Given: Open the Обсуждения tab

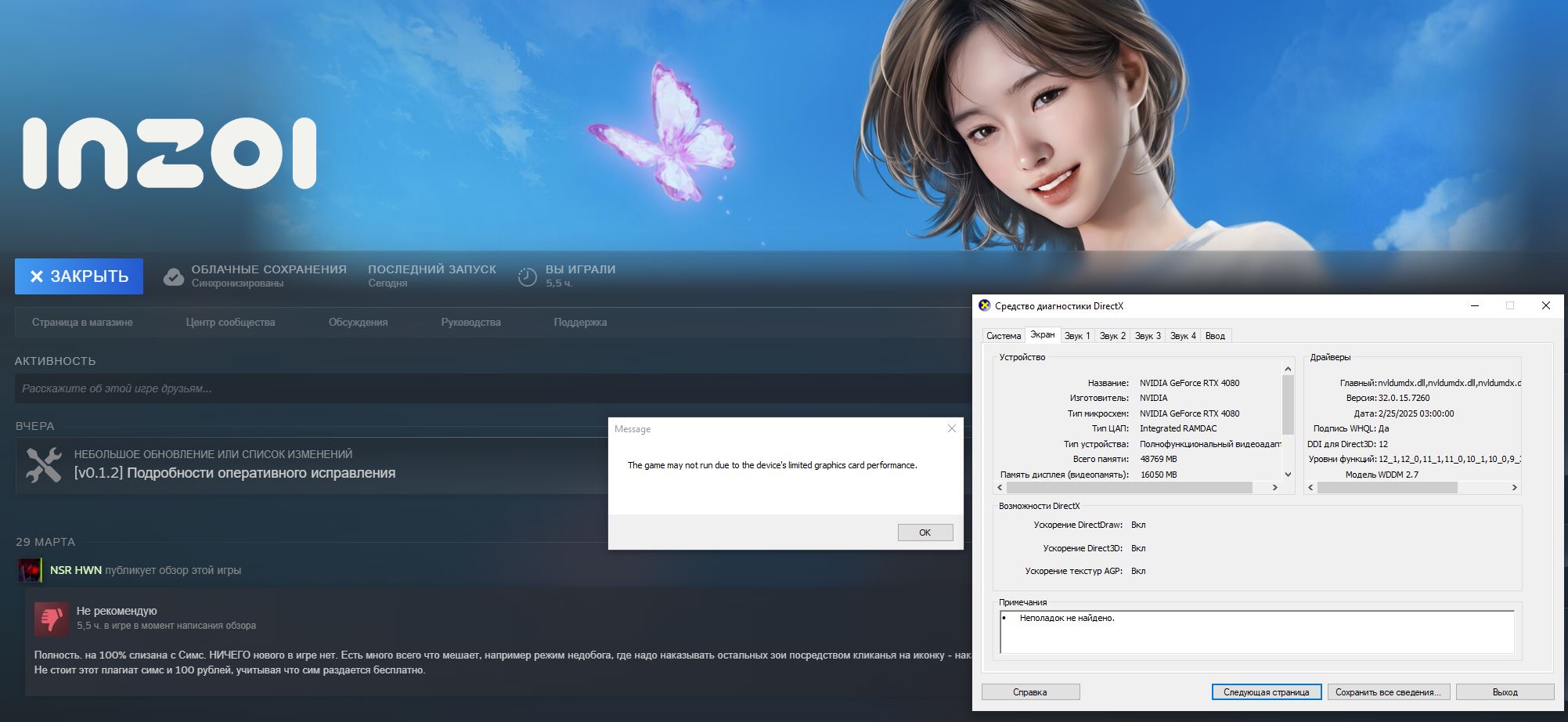Looking at the screenshot, I should (359, 323).
